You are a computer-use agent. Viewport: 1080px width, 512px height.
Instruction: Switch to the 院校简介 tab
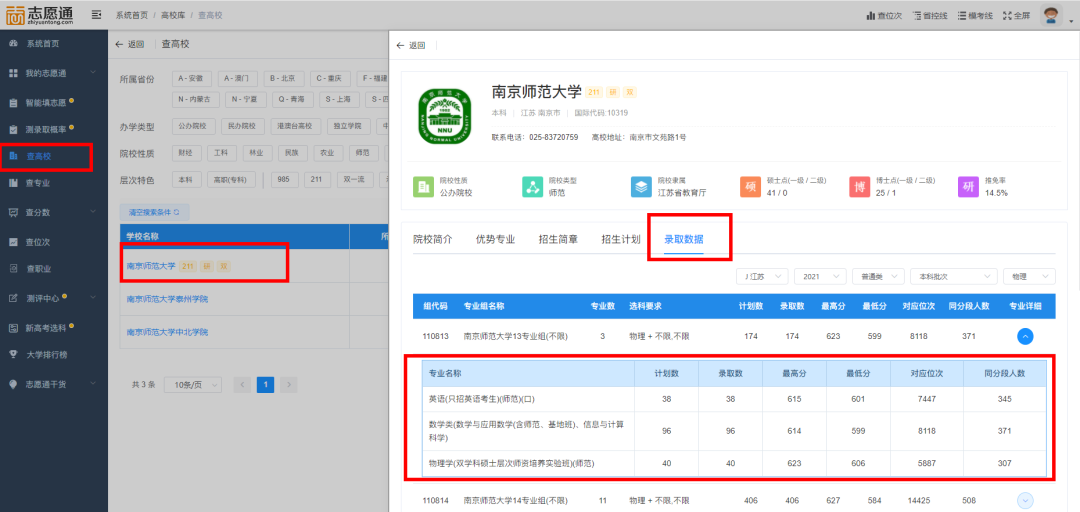pos(433,240)
